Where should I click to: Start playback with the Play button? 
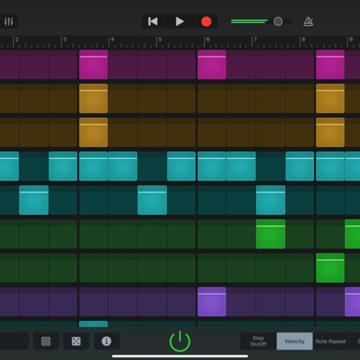tap(180, 22)
